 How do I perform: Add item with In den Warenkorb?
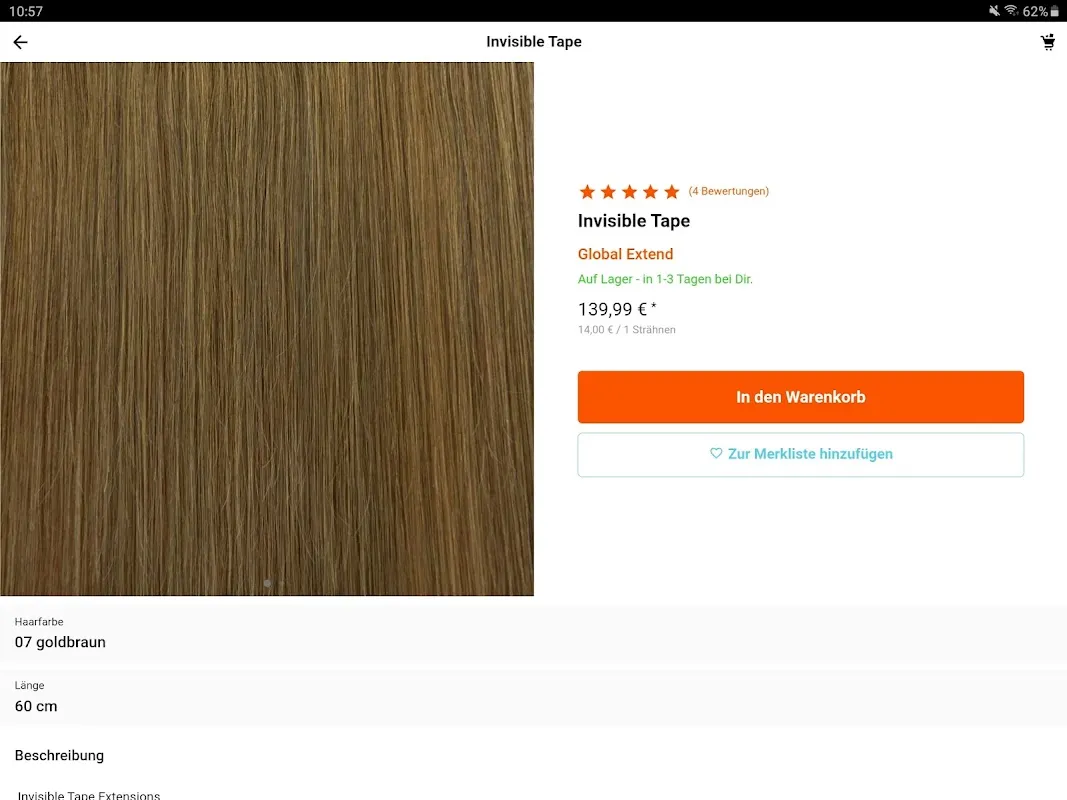800,397
